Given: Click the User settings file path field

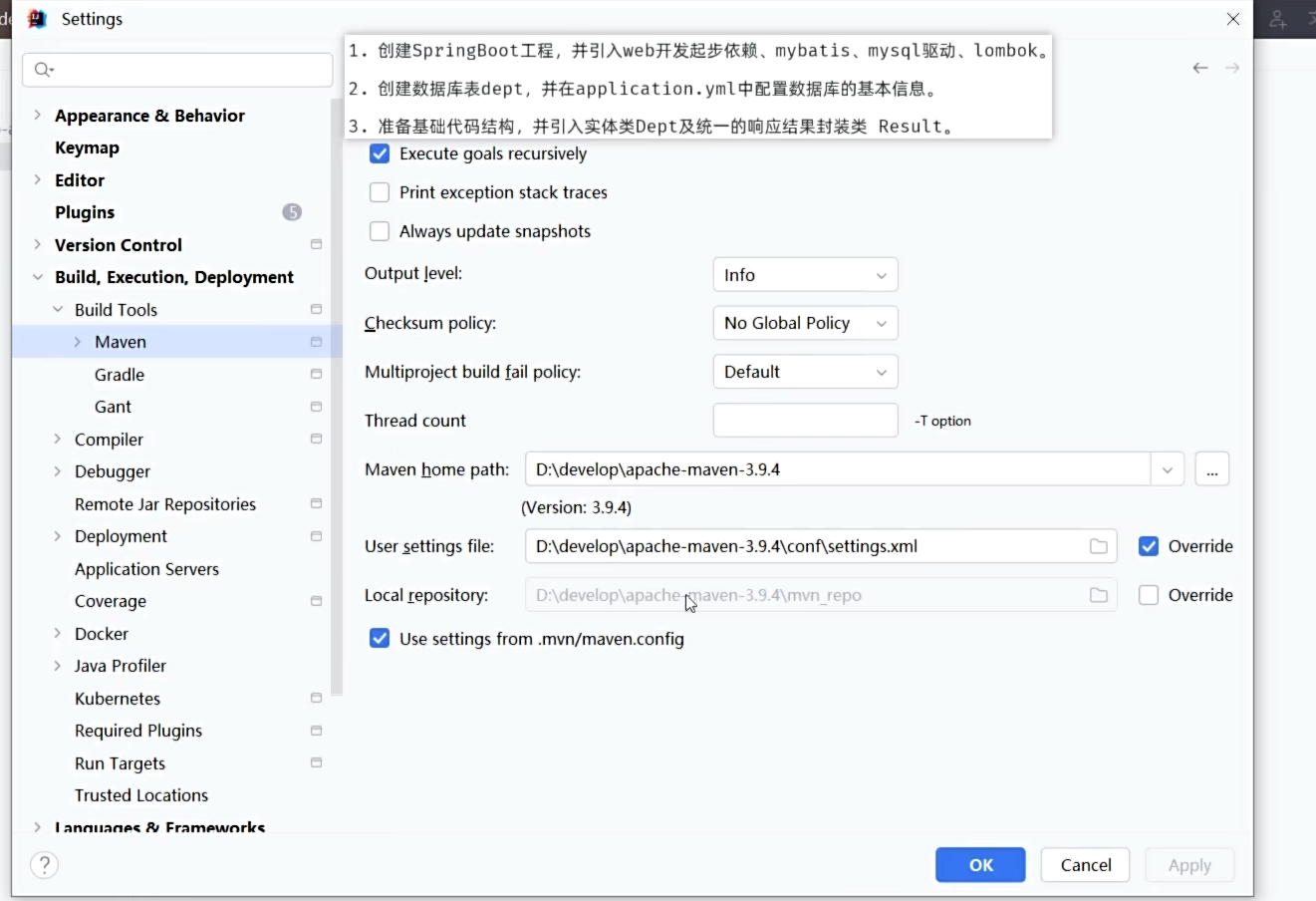Looking at the screenshot, I should [820, 546].
